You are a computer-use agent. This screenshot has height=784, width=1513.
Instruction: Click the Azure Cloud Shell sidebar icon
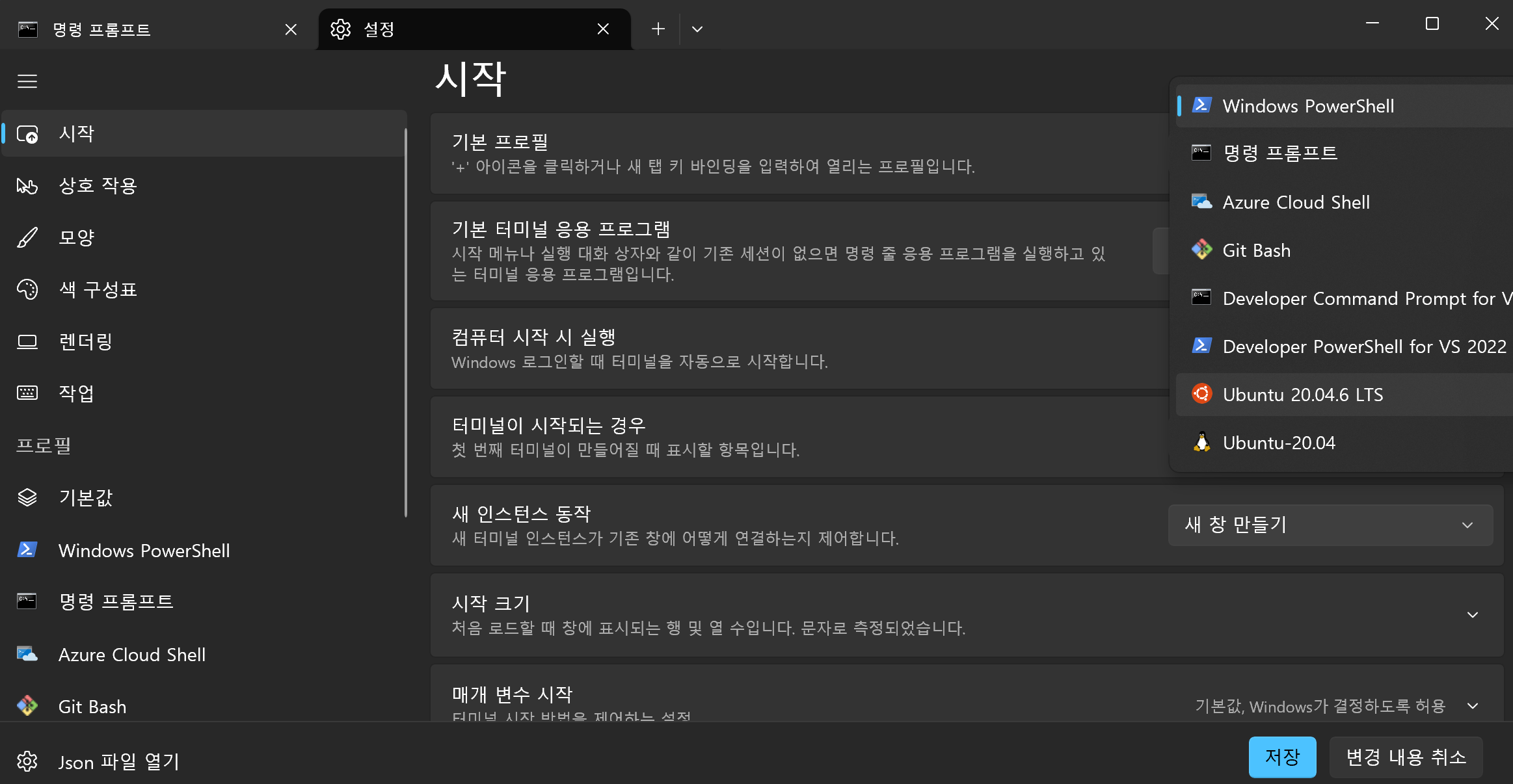[x=27, y=654]
